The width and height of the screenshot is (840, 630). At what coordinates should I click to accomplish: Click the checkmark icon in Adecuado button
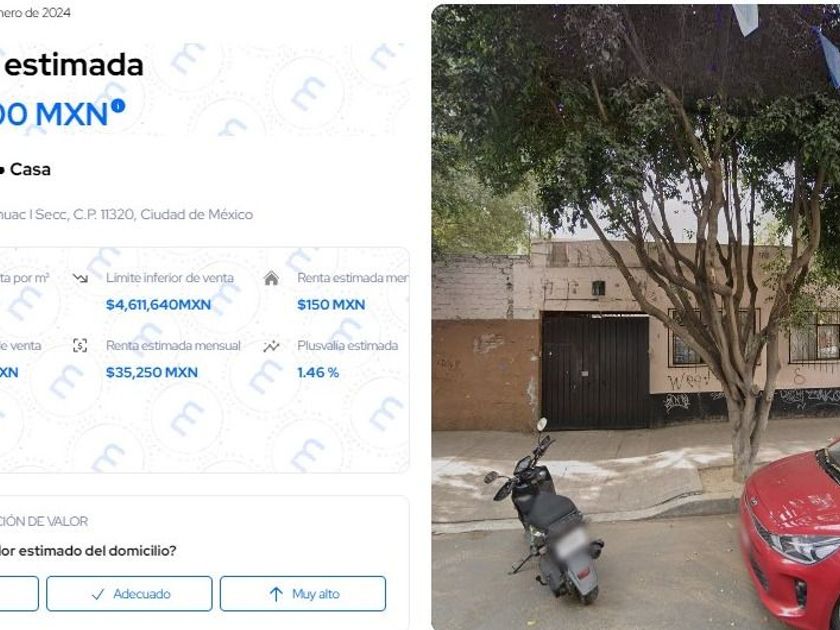(98, 594)
